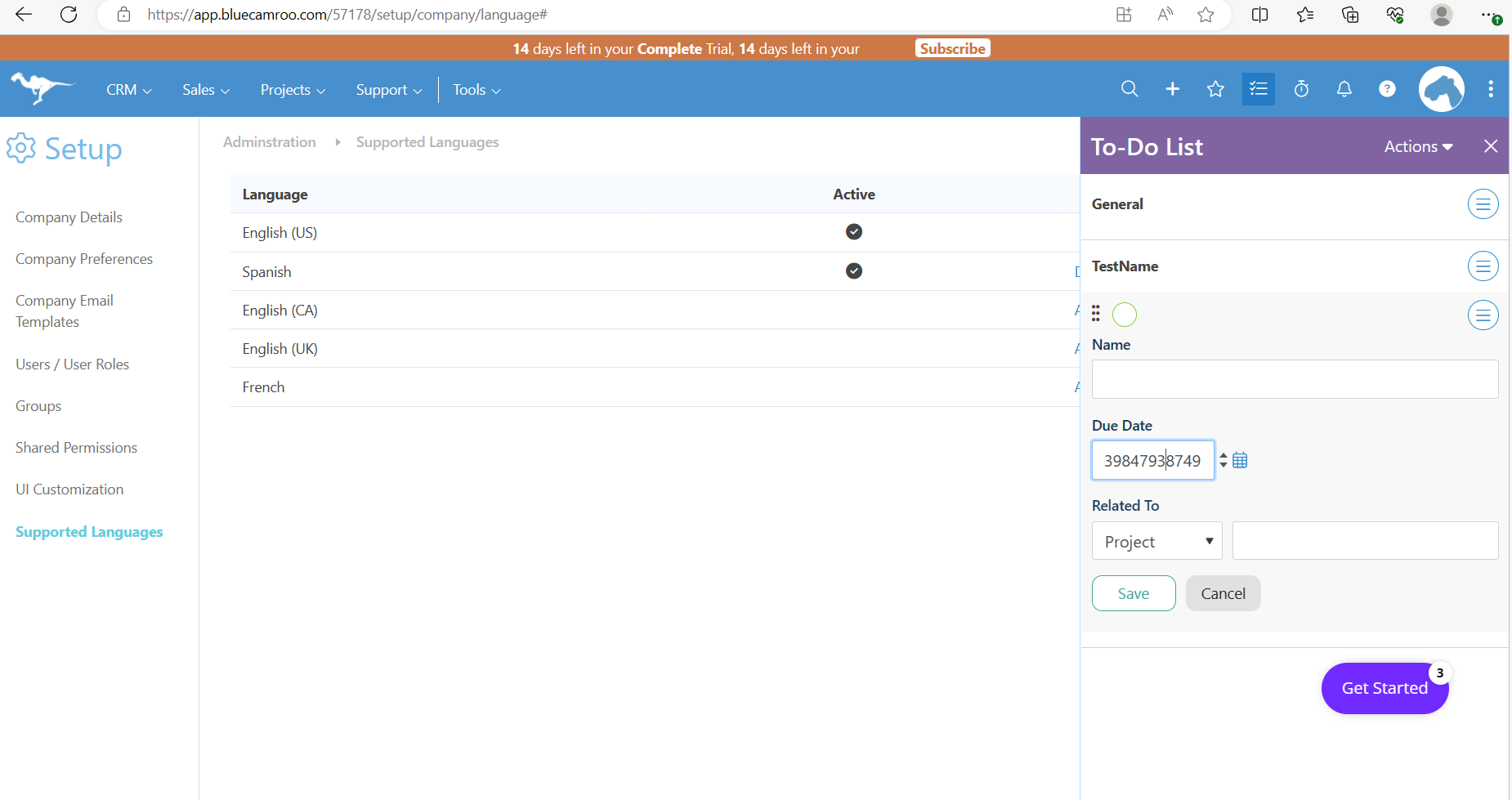Toggle the English (US) active checkmark
Viewport: 1512px width, 800px height.
click(x=854, y=231)
